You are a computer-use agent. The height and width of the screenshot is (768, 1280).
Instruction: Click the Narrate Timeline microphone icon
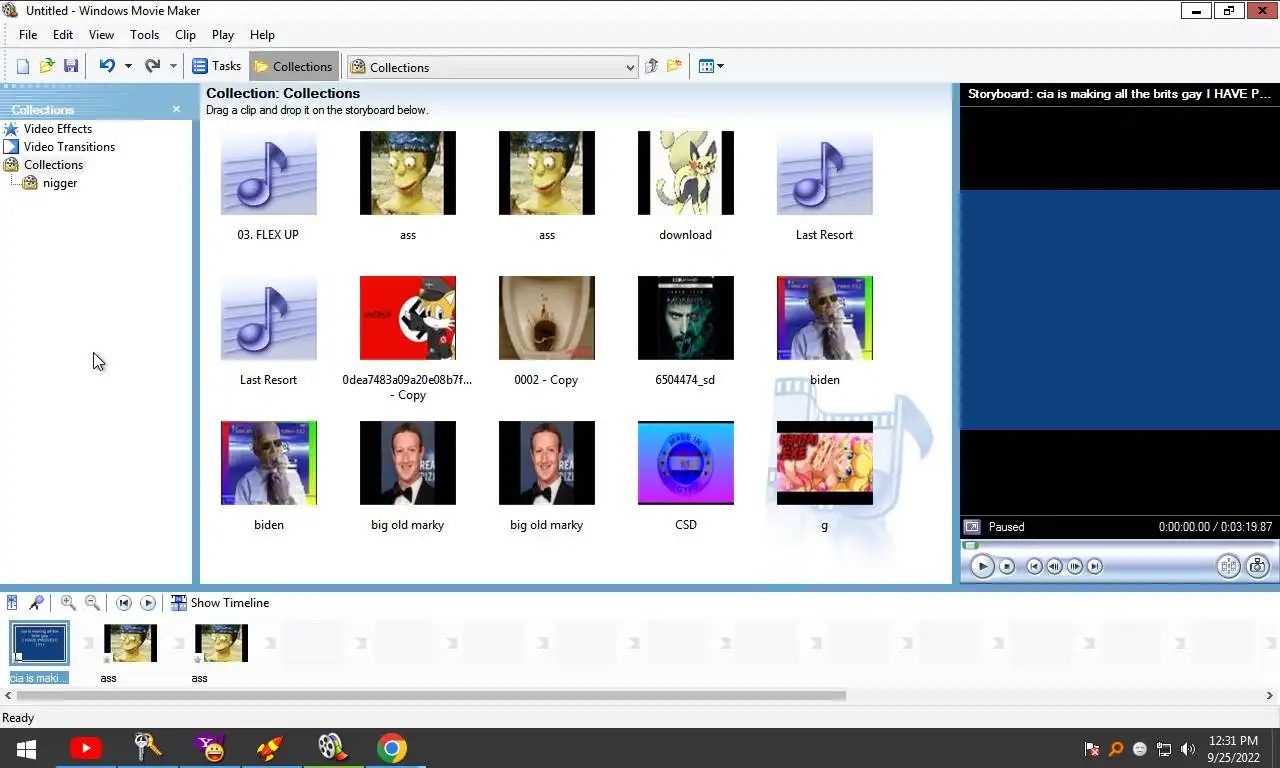36,603
